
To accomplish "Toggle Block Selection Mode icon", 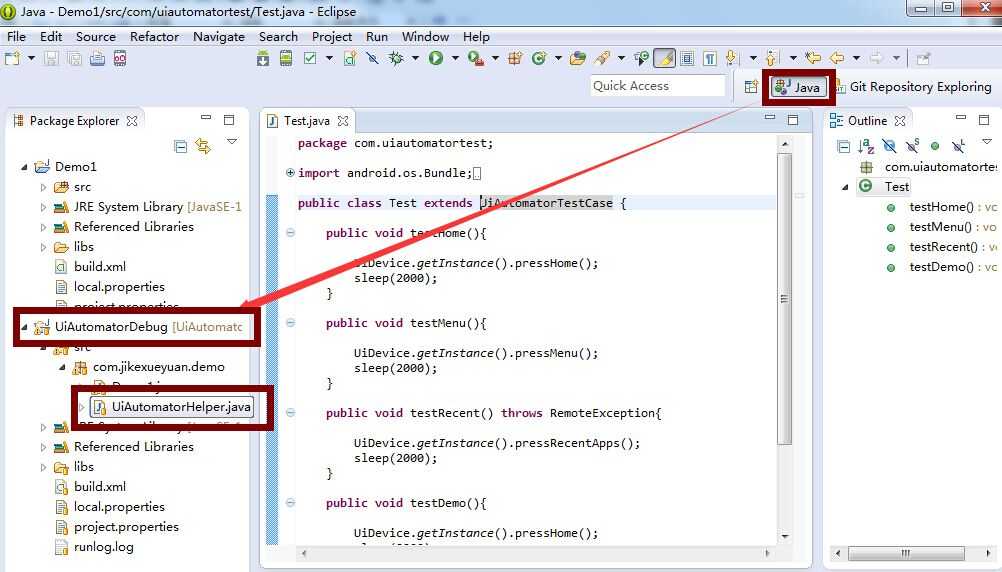I will pos(687,59).
